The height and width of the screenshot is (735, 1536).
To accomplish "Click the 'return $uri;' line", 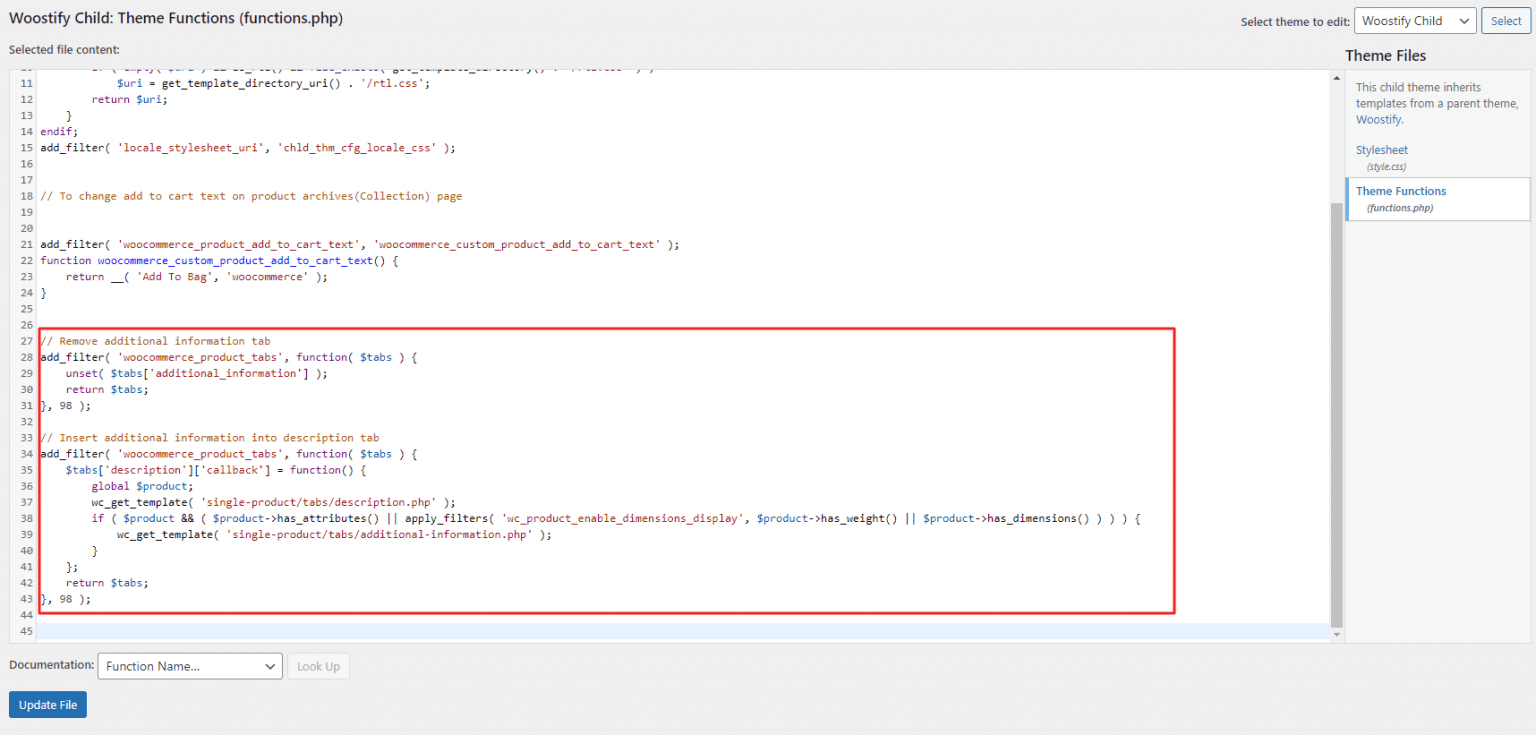I will [130, 100].
